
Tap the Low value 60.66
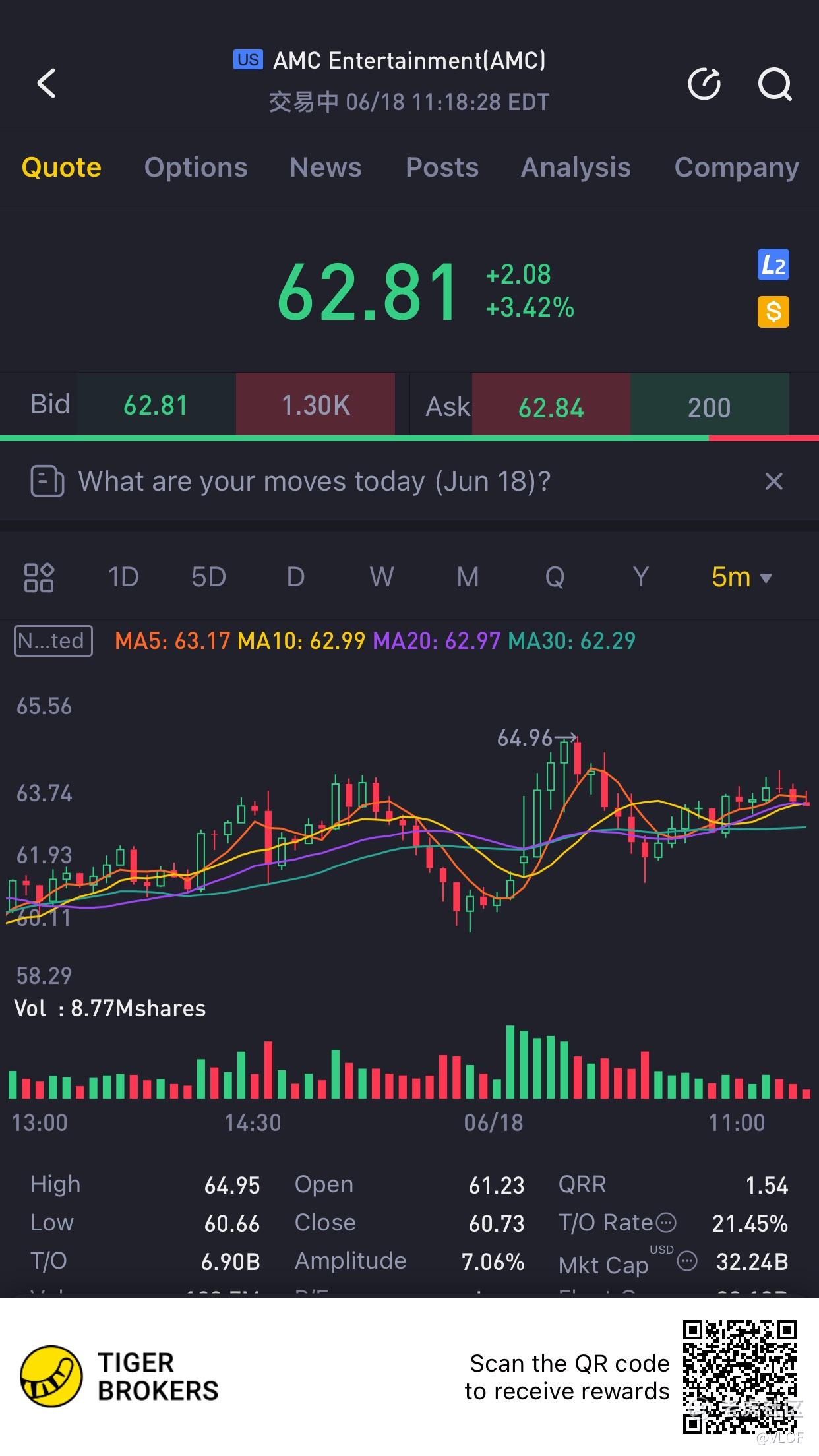coord(232,1223)
